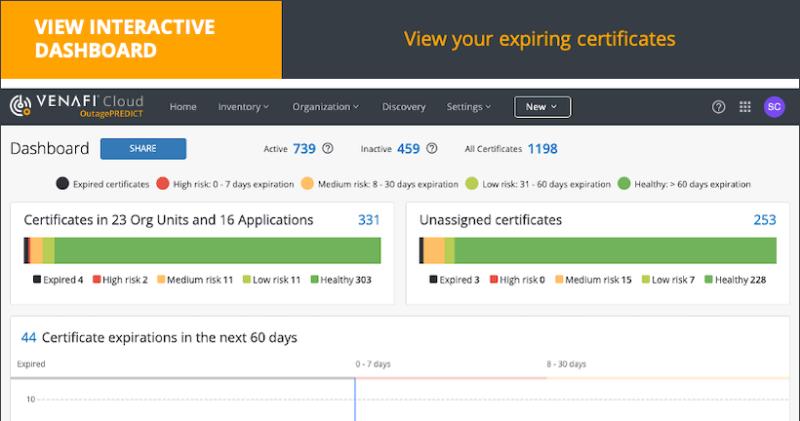Click Low risk 7 label
Screen dimensions: 800x421
click(x=668, y=280)
